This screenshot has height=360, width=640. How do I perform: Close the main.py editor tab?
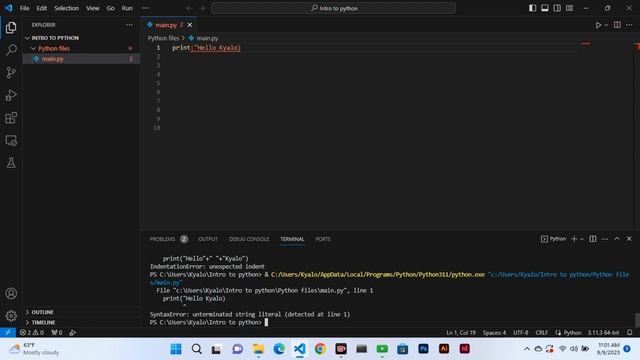pyautogui.click(x=190, y=25)
